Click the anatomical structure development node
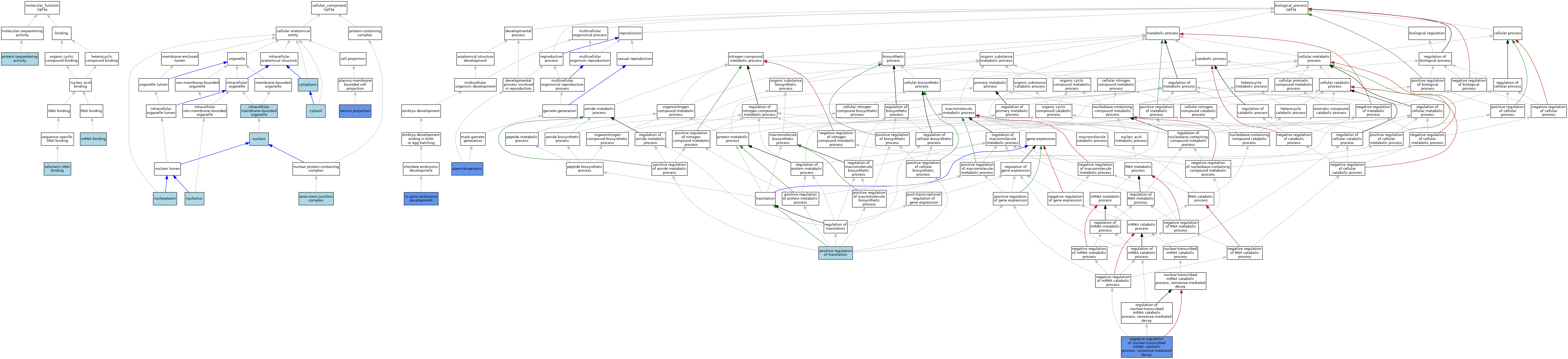 point(475,59)
